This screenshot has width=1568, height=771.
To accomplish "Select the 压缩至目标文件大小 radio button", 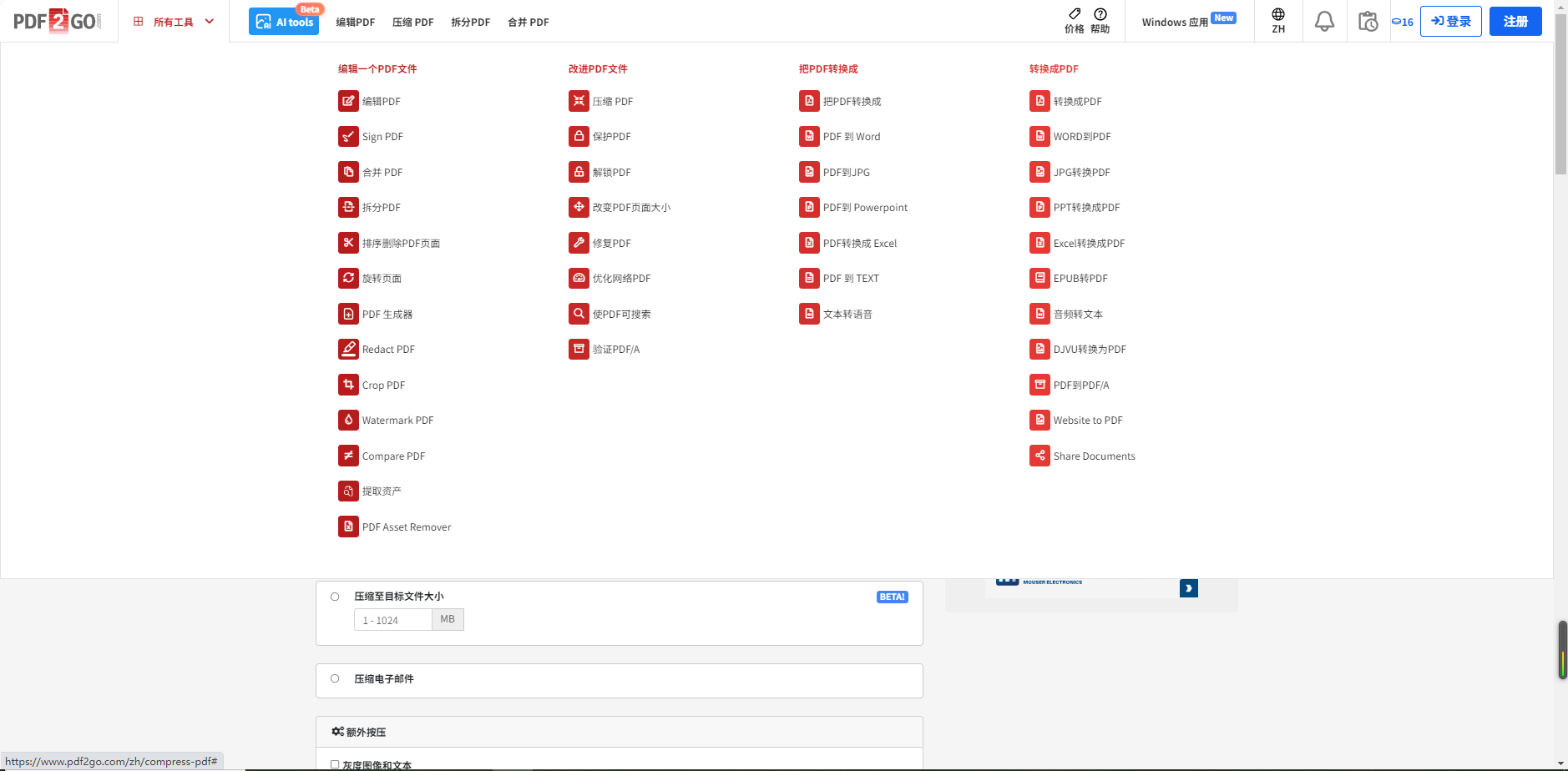I will tap(335, 597).
